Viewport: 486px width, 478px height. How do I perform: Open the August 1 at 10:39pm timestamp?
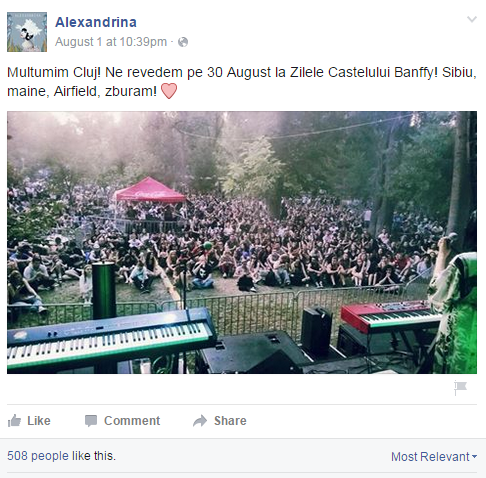(111, 42)
